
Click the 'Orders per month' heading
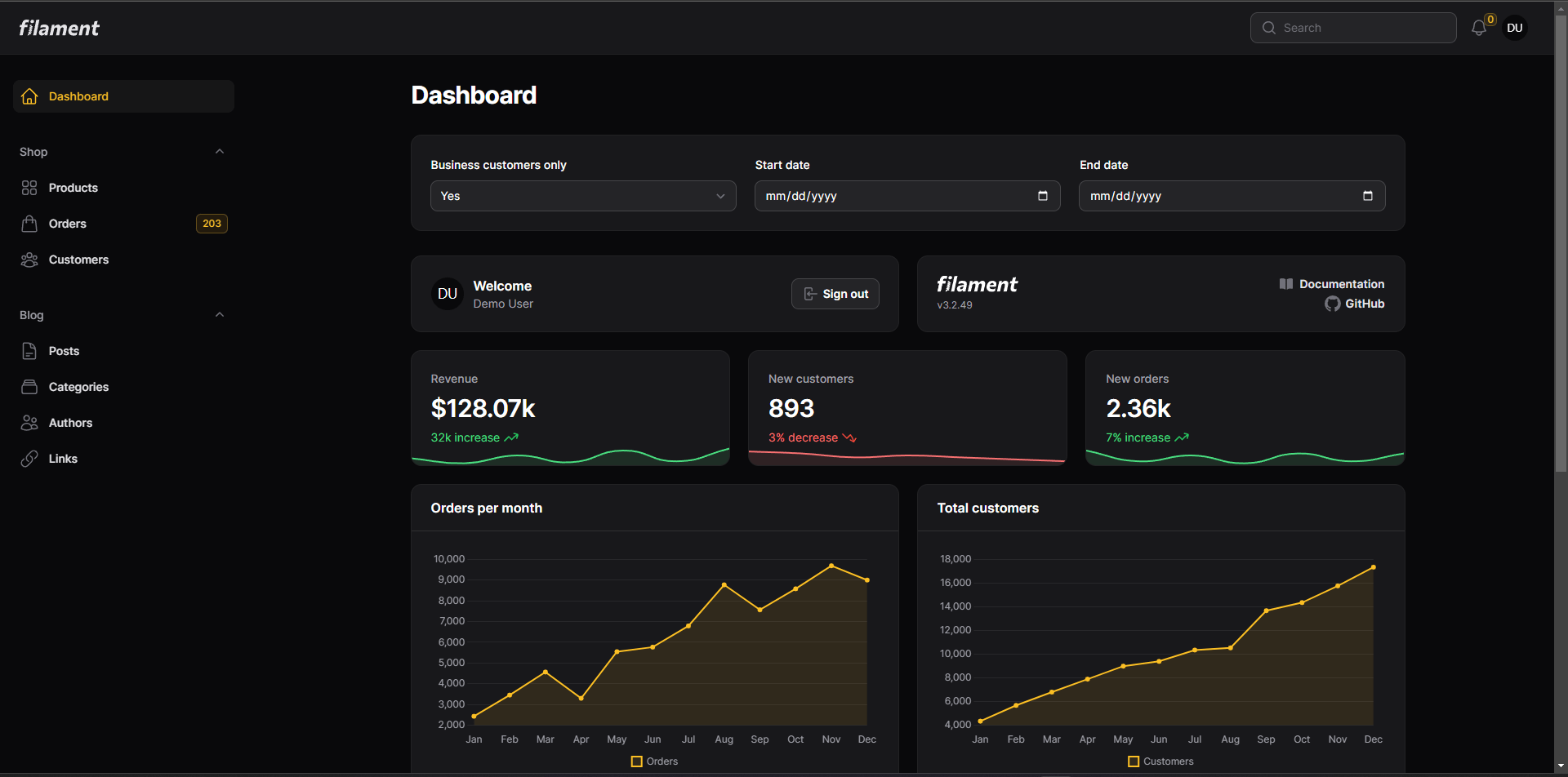click(x=487, y=508)
